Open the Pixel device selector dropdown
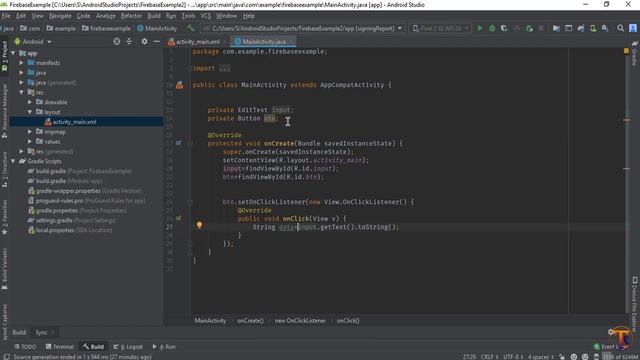The height and width of the screenshot is (360, 640). (x=440, y=28)
